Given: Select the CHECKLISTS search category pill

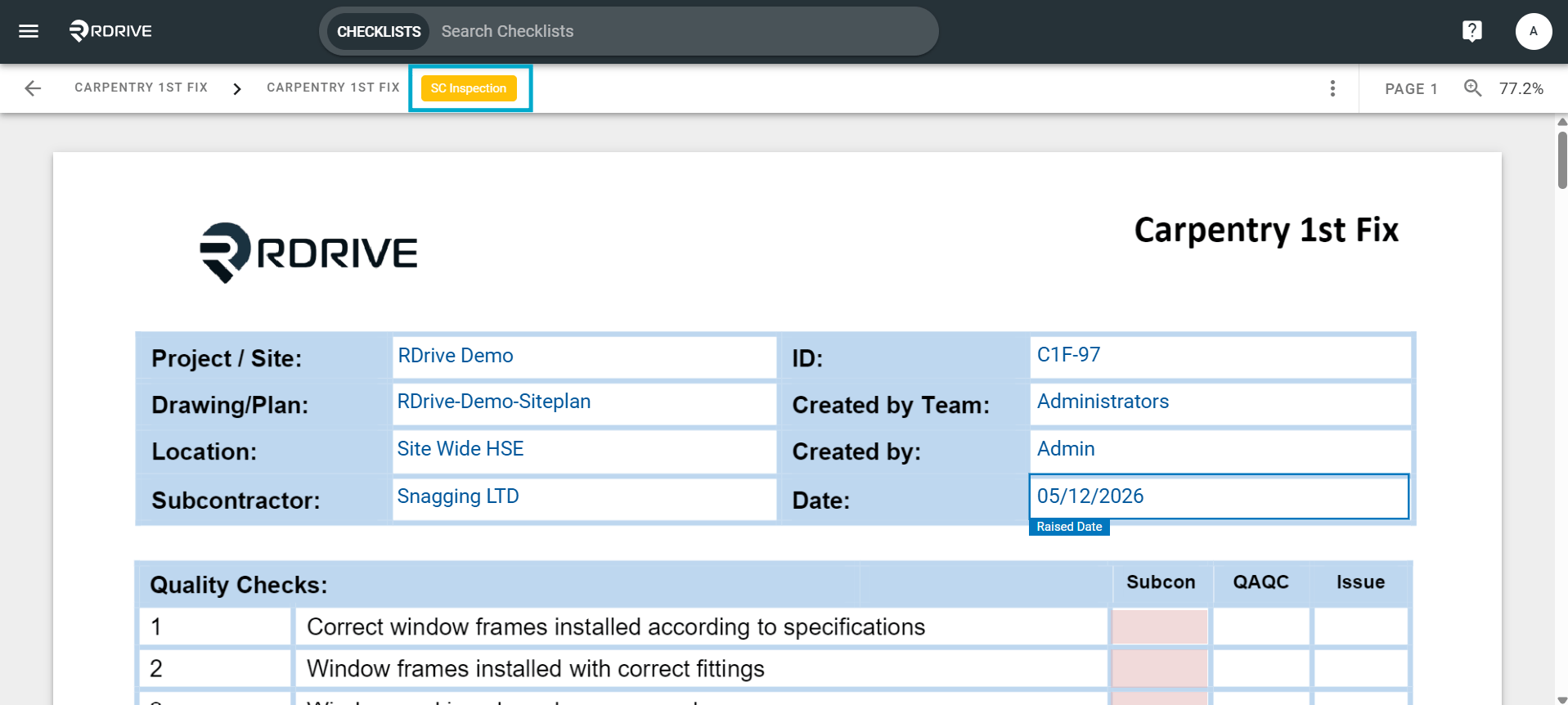Looking at the screenshot, I should pos(379,31).
